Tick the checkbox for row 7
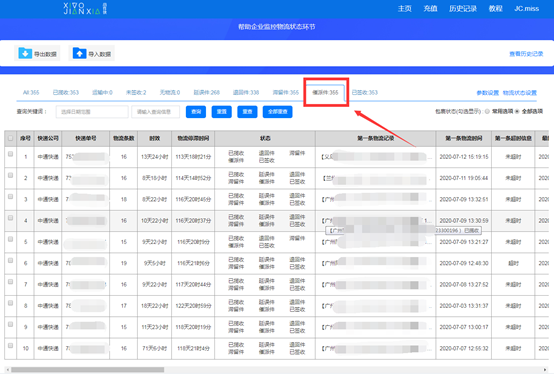Screen dimensions: 554x374 11,281
